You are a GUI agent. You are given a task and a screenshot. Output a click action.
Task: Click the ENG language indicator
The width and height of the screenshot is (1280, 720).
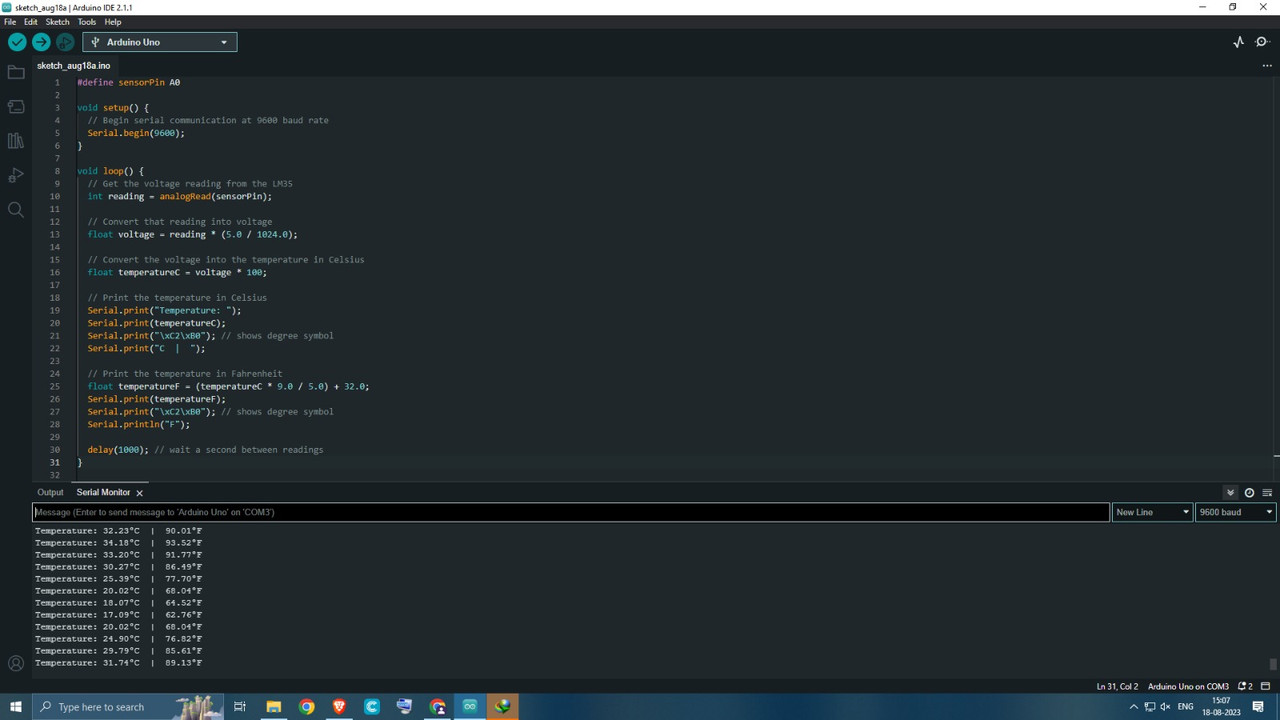click(x=1186, y=707)
